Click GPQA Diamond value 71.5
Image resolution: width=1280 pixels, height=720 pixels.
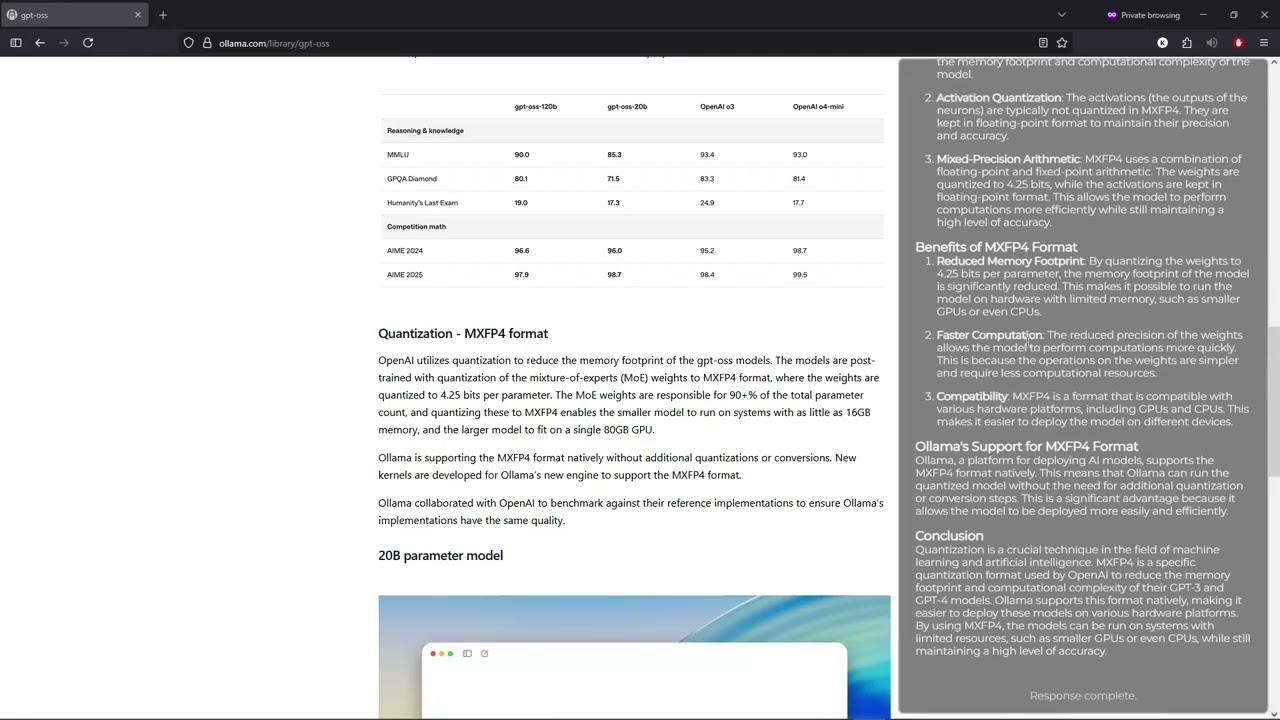coord(613,179)
